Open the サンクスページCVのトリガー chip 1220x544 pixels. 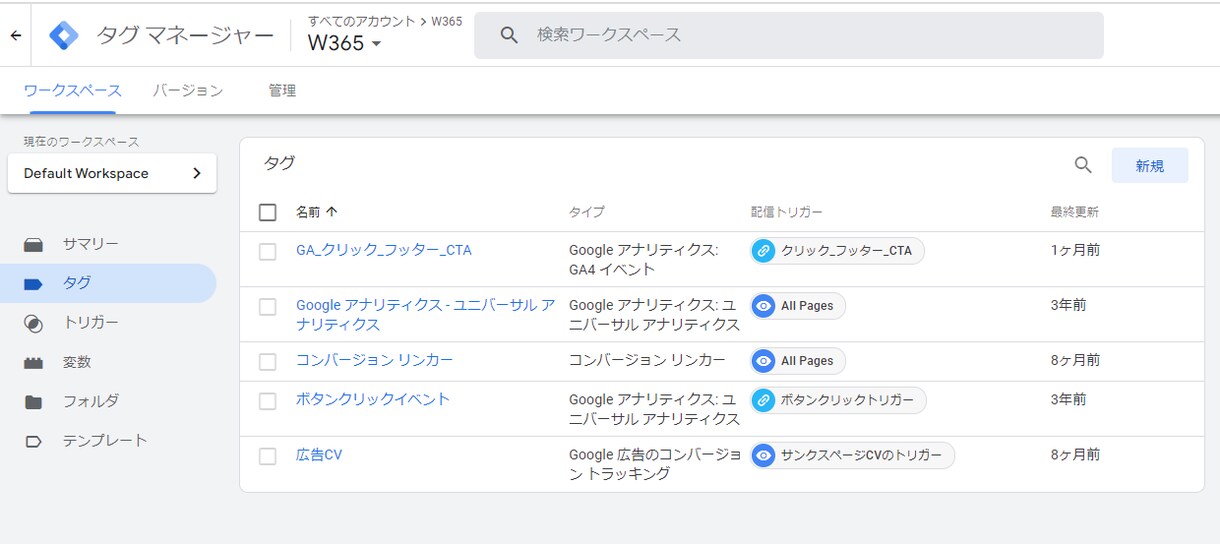coord(853,455)
